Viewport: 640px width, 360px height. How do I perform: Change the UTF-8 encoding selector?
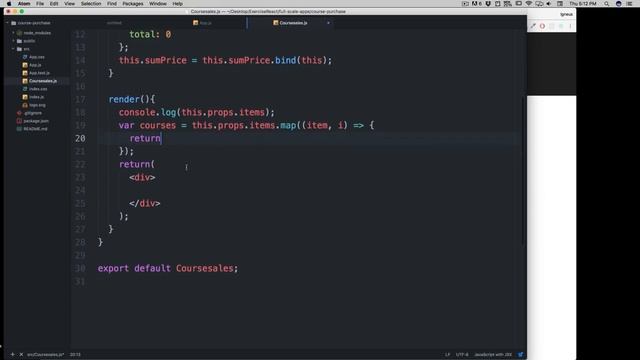pos(462,354)
